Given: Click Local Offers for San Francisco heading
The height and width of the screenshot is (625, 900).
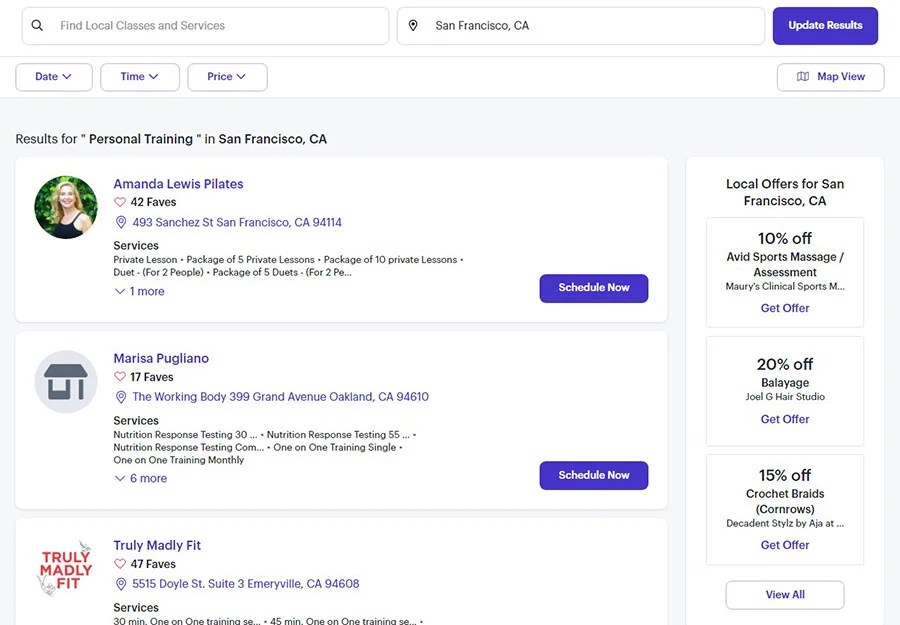Looking at the screenshot, I should point(785,192).
